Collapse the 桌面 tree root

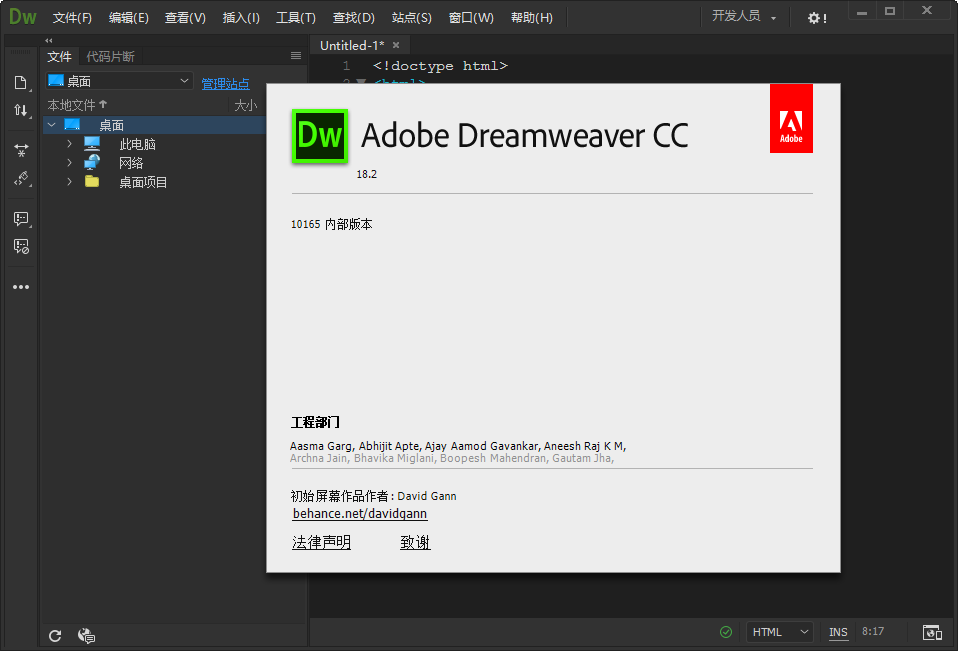point(52,125)
